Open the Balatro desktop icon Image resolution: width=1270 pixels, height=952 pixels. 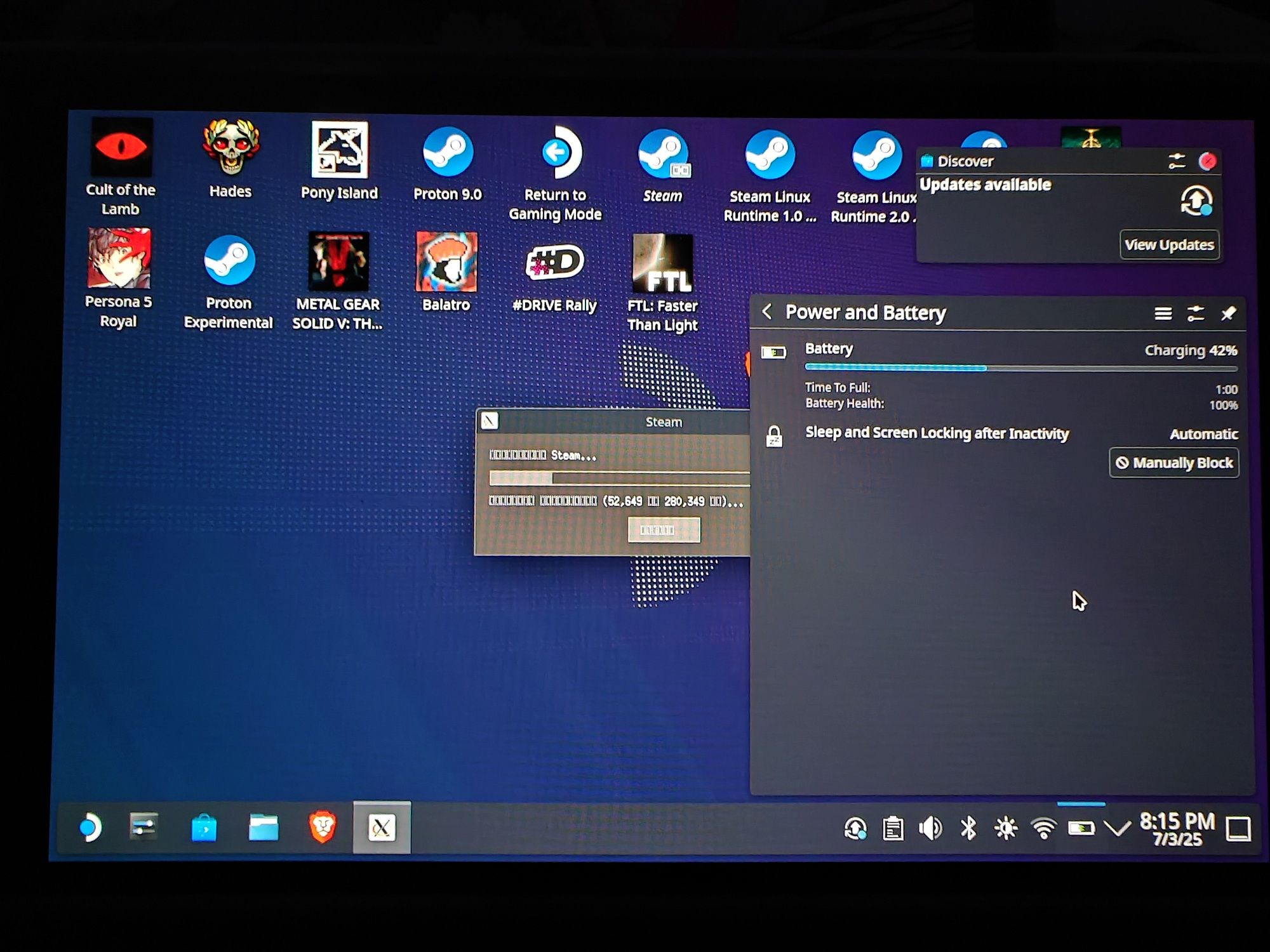tap(446, 272)
